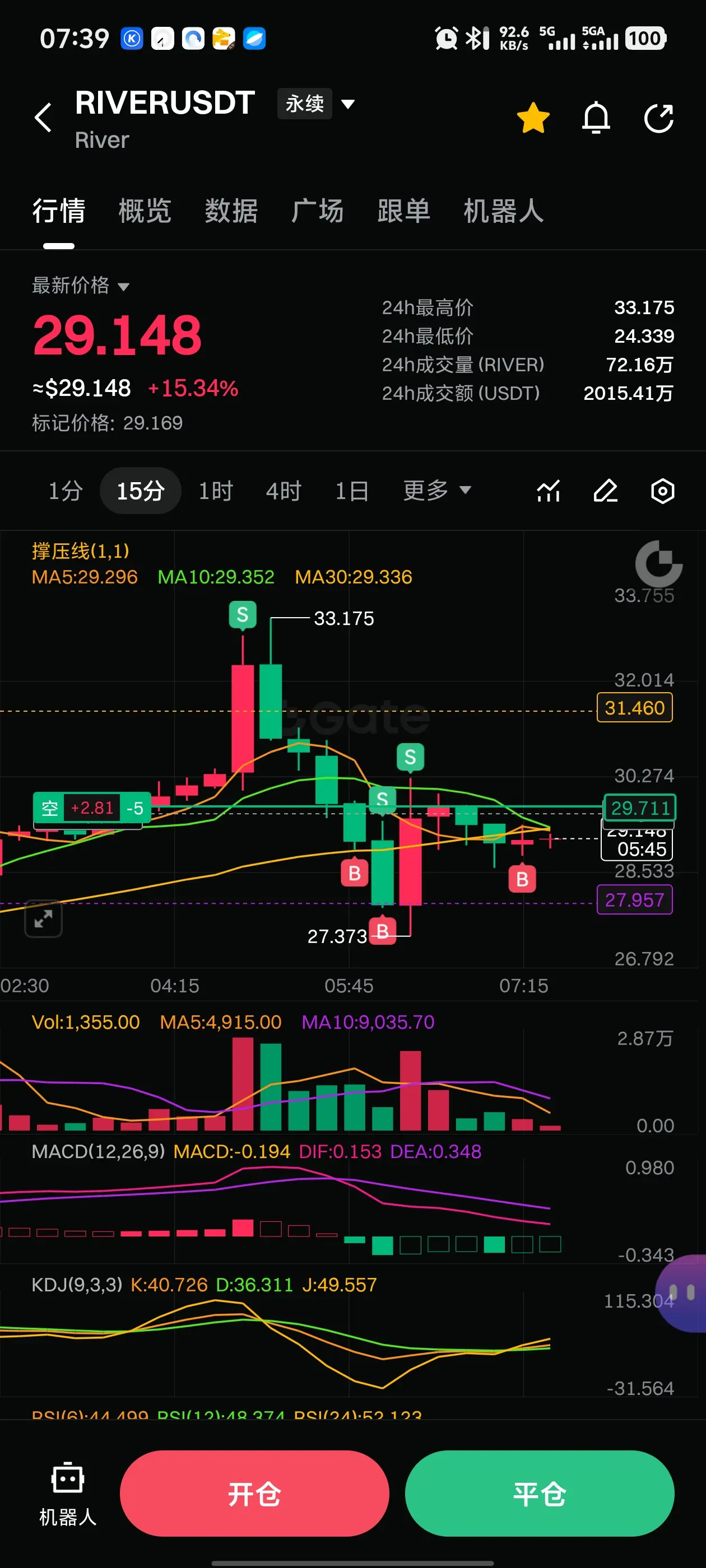The width and height of the screenshot is (706, 1568).
Task: Expand the 更多 timeframe dropdown
Action: 438,491
